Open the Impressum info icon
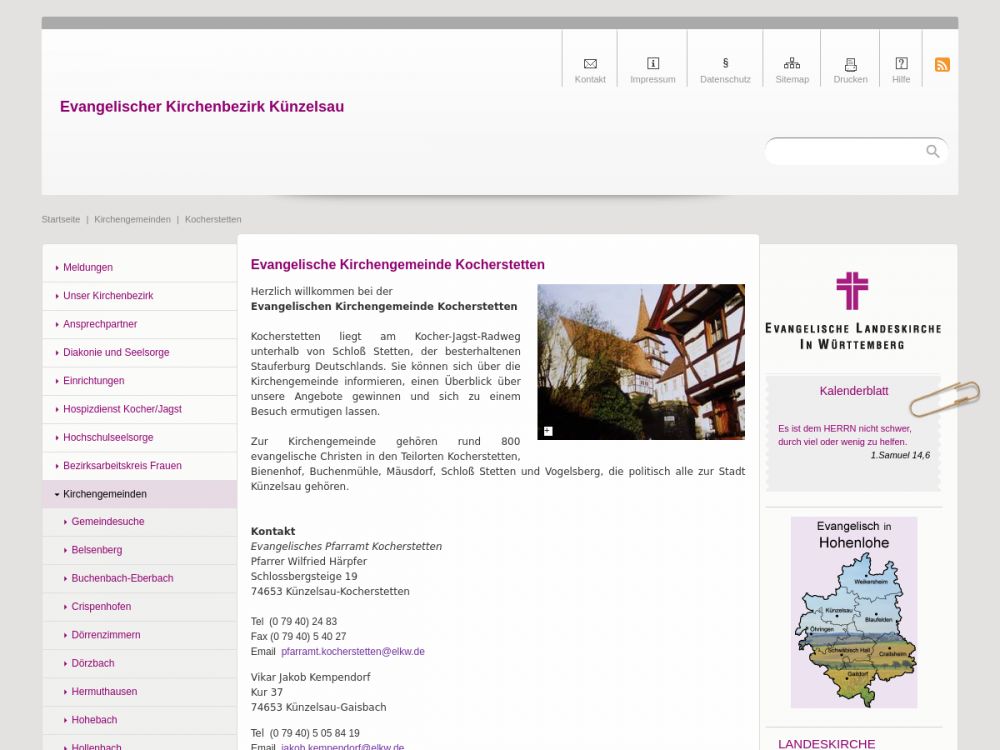The width and height of the screenshot is (1000, 750). (x=653, y=64)
